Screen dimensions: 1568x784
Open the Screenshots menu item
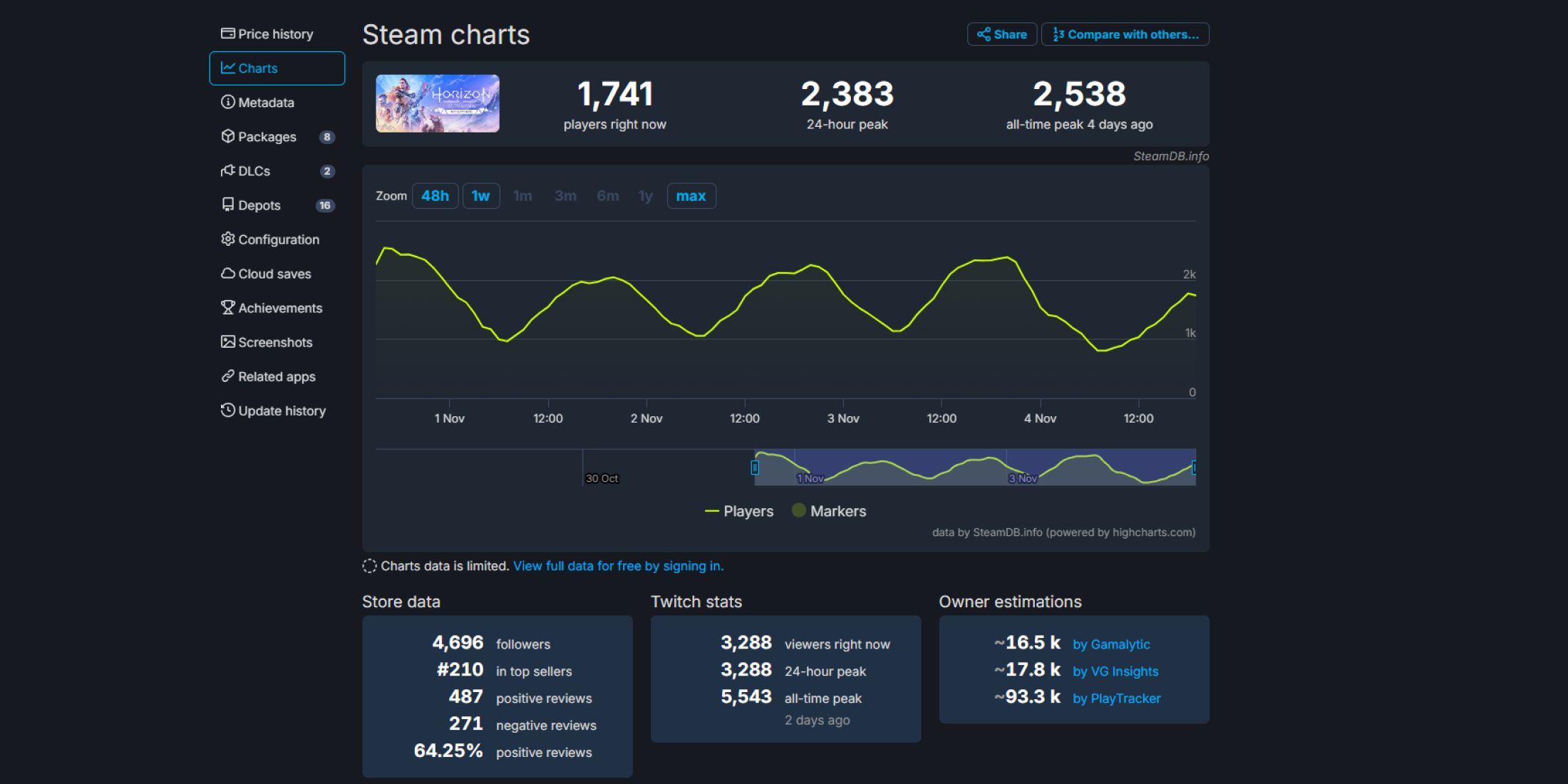coord(277,342)
